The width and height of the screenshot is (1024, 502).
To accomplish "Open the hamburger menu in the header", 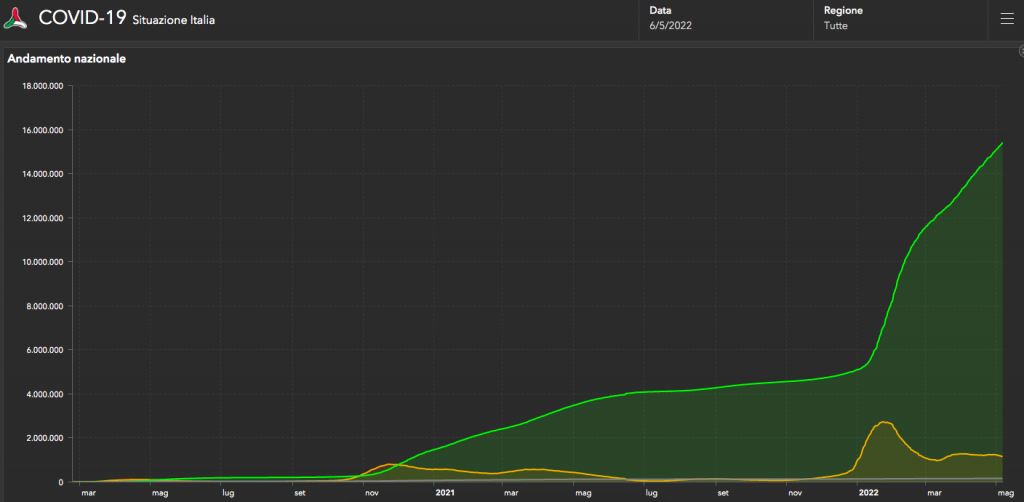I will click(1006, 18).
